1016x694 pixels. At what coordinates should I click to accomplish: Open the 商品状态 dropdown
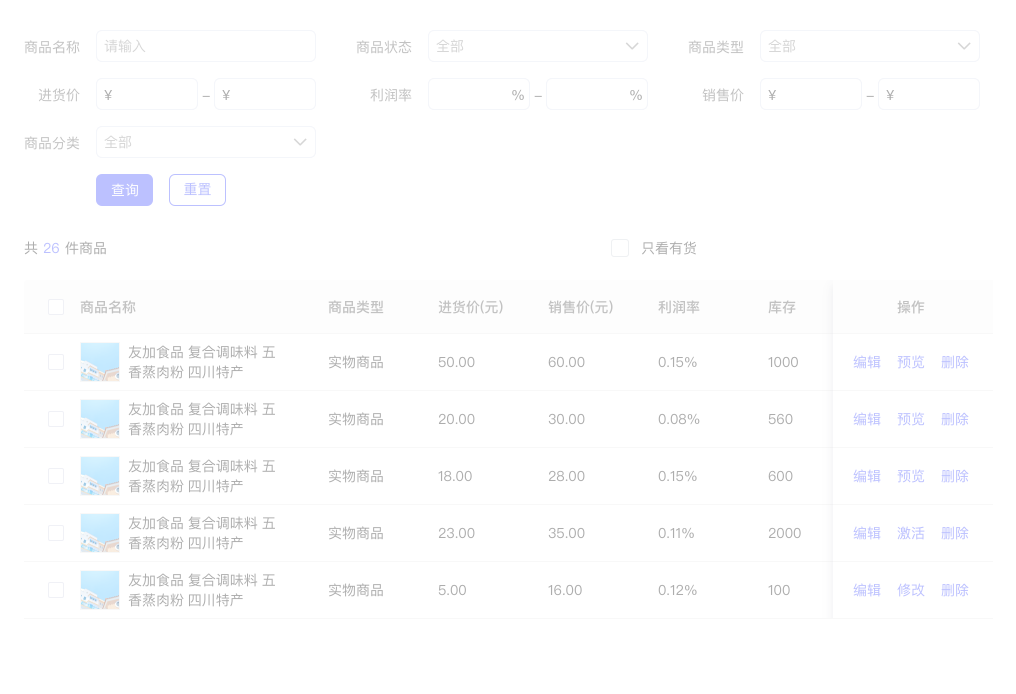pos(537,46)
